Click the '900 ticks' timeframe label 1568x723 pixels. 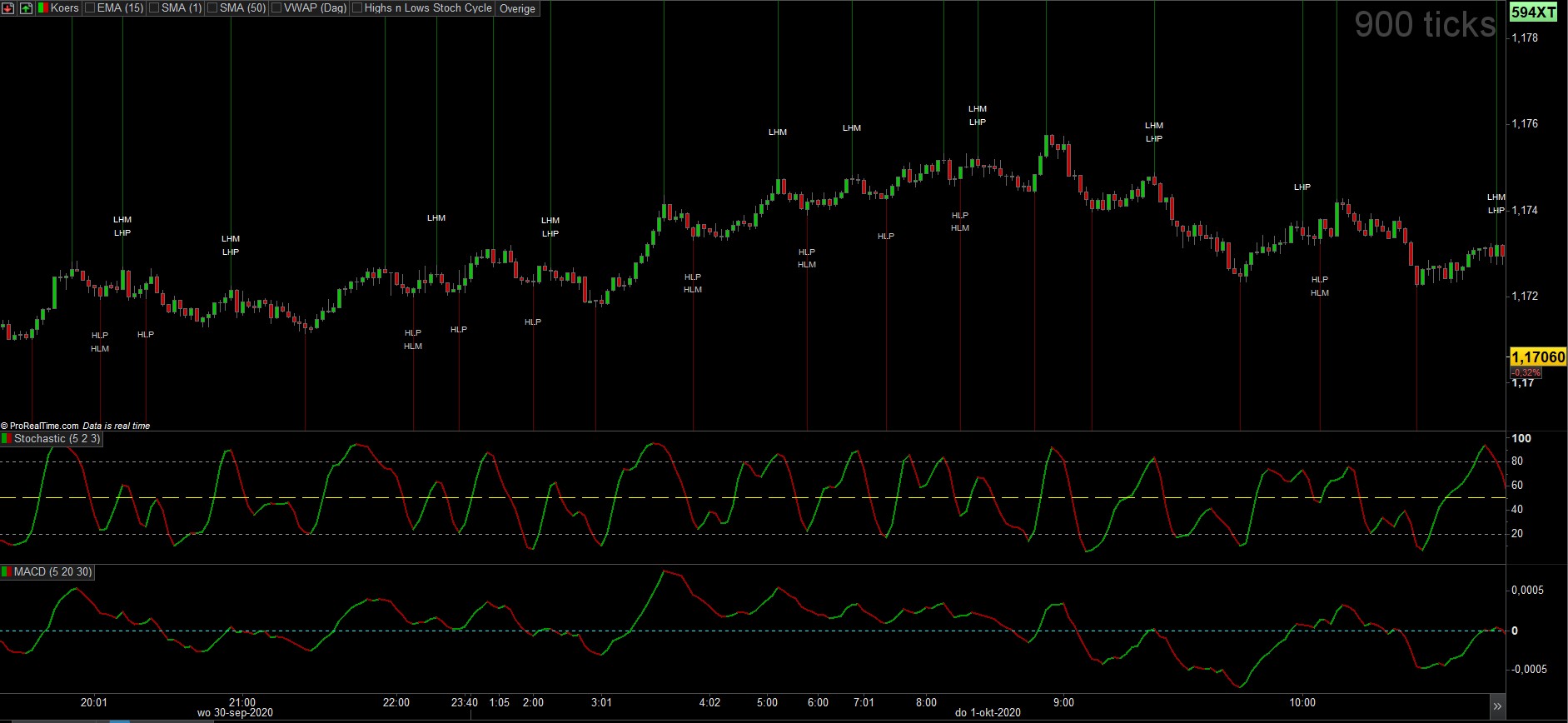pos(1425,25)
